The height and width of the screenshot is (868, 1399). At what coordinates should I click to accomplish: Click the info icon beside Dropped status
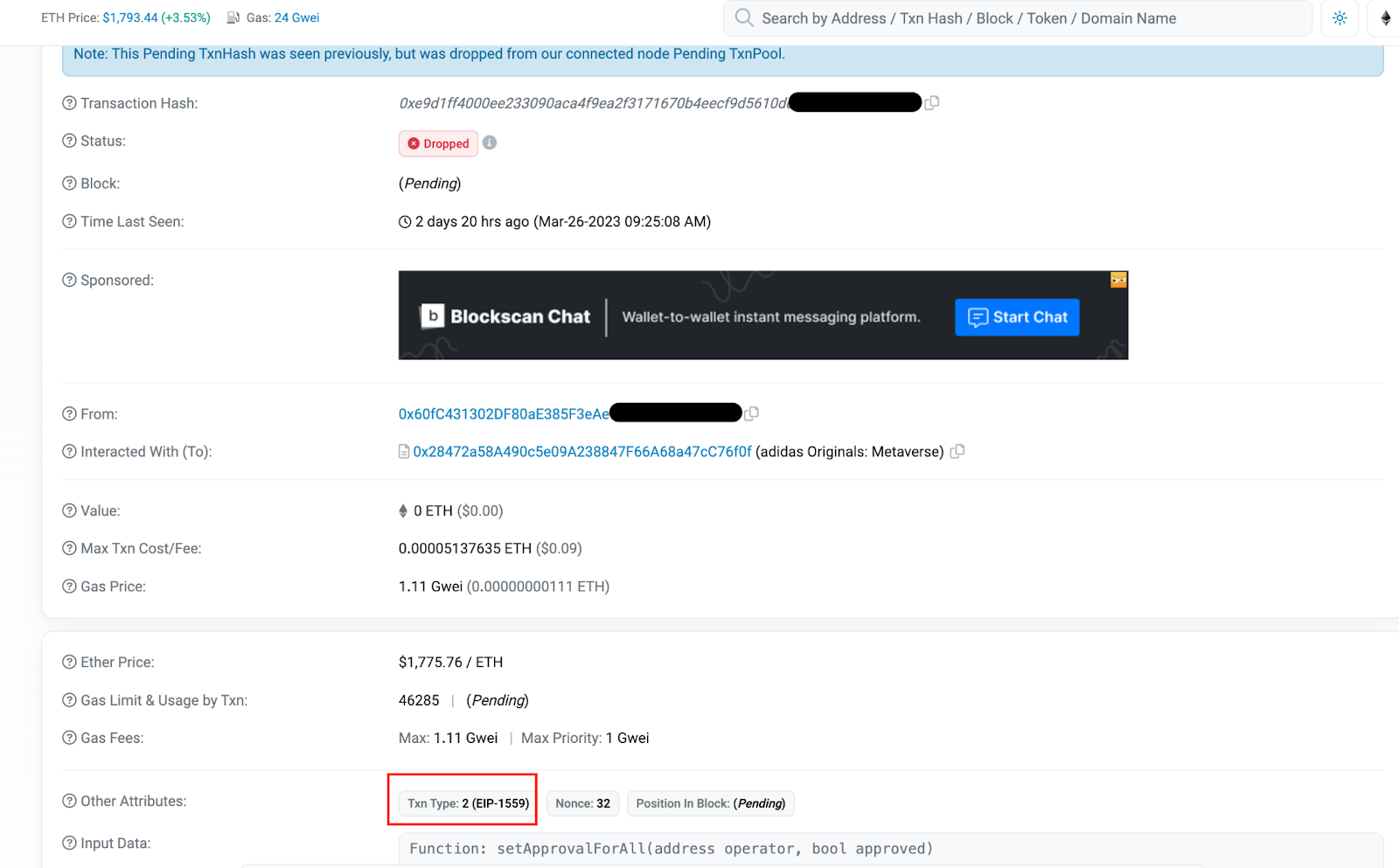click(x=490, y=142)
